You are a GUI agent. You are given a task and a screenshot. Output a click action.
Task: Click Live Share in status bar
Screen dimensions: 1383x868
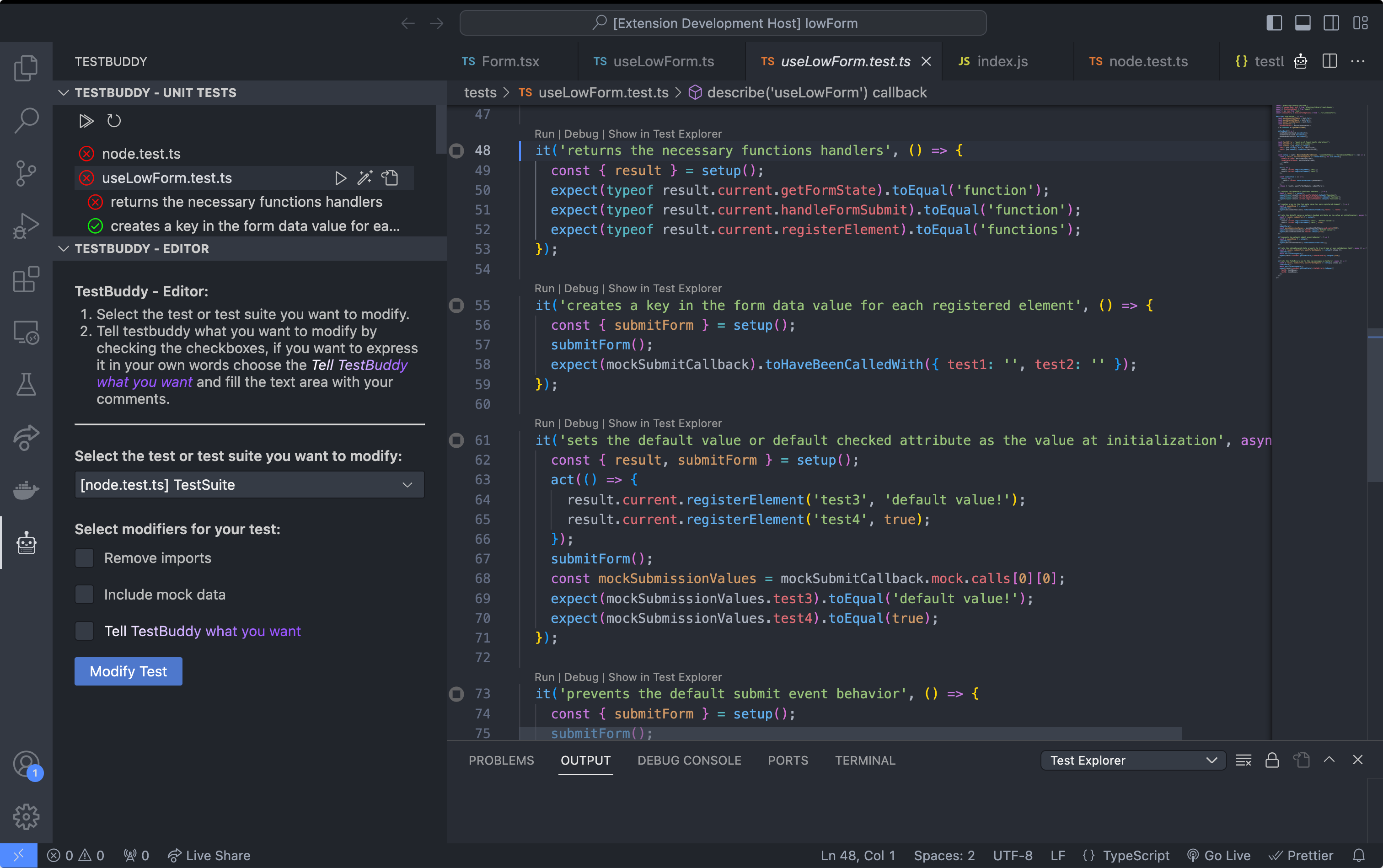[209, 855]
